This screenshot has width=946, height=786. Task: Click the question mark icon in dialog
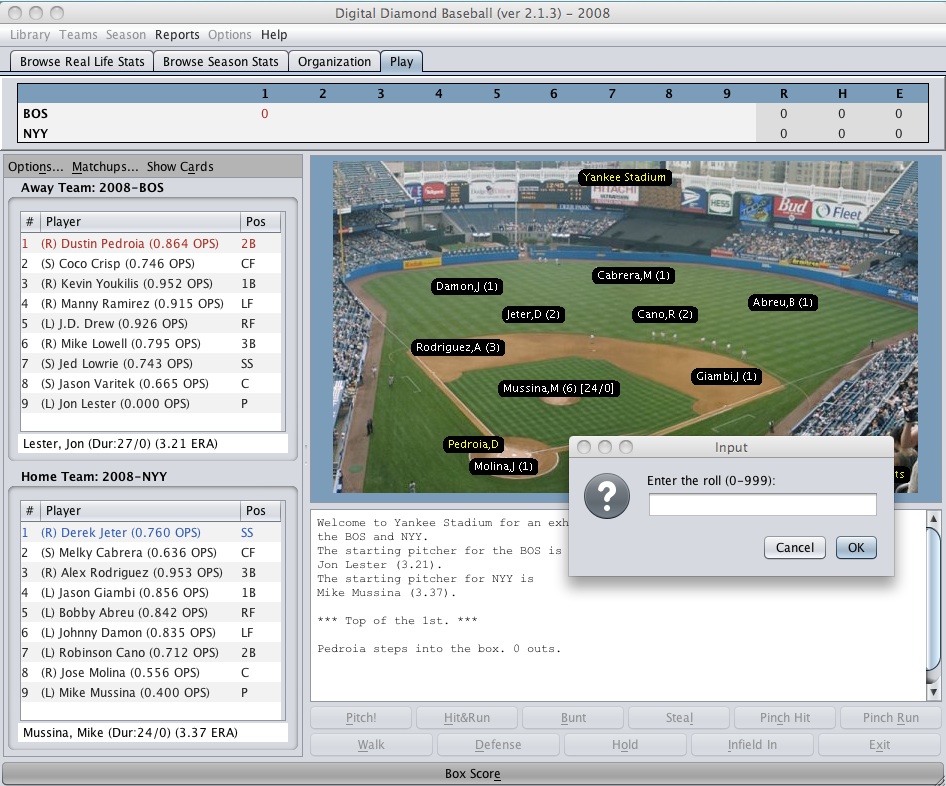[607, 496]
